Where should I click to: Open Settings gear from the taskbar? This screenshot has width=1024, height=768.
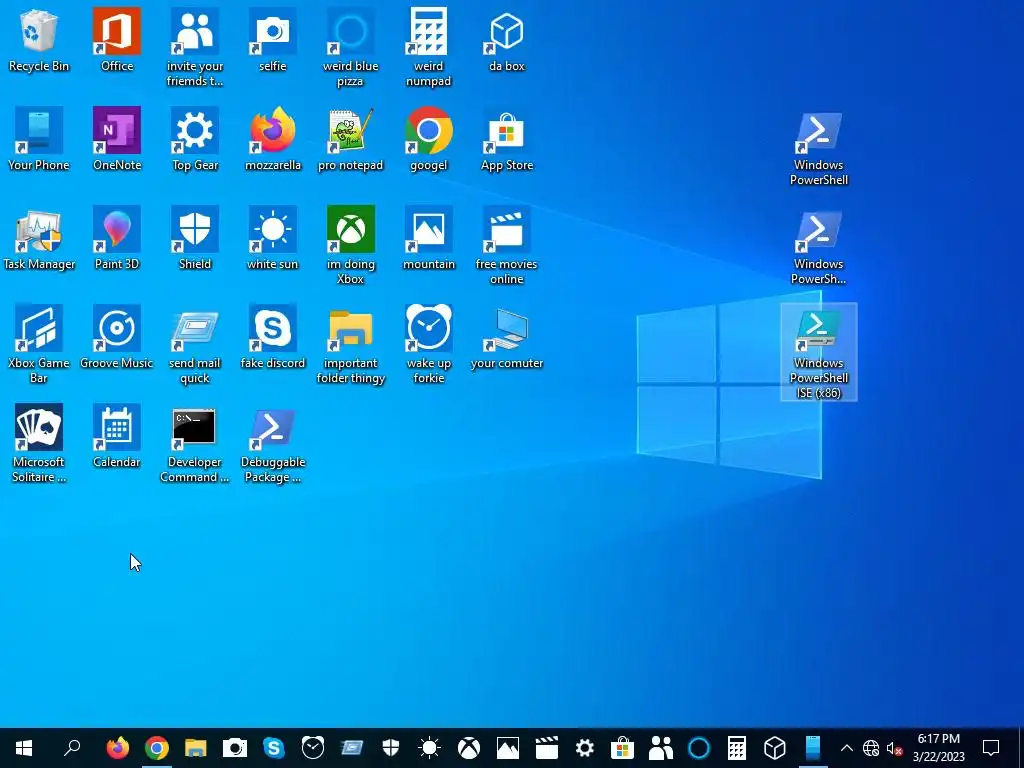tap(584, 748)
